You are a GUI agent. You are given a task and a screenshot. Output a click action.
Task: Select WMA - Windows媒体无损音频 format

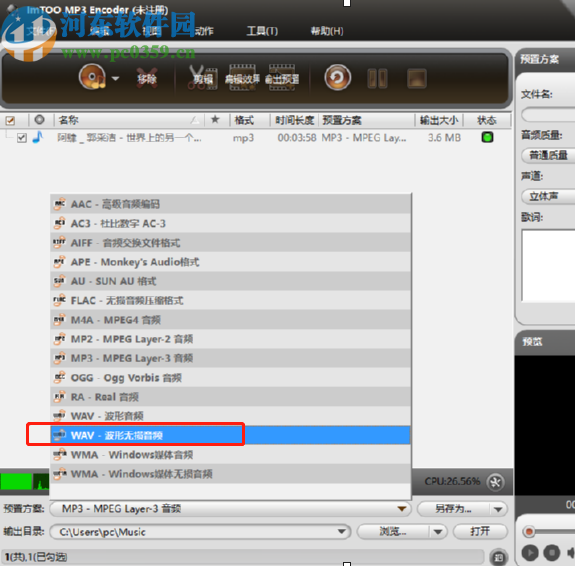[x=230, y=474]
